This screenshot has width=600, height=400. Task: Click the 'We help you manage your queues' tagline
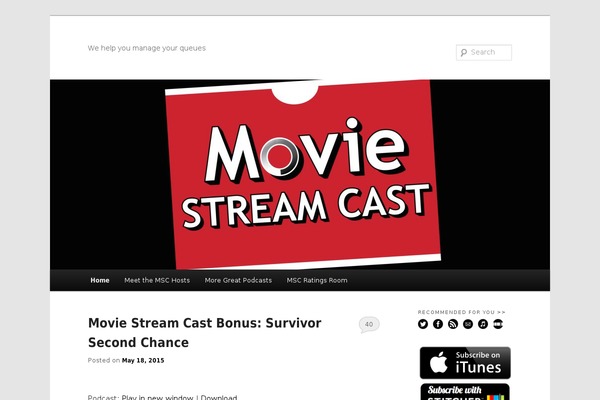(147, 48)
